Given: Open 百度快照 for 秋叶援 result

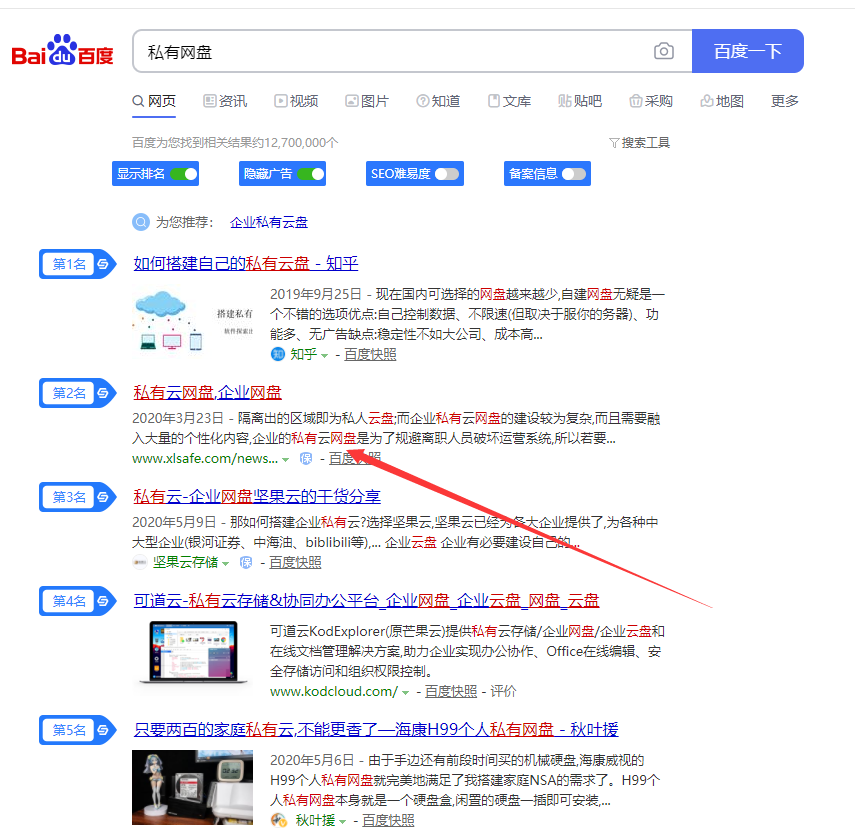Looking at the screenshot, I should pos(388,820).
